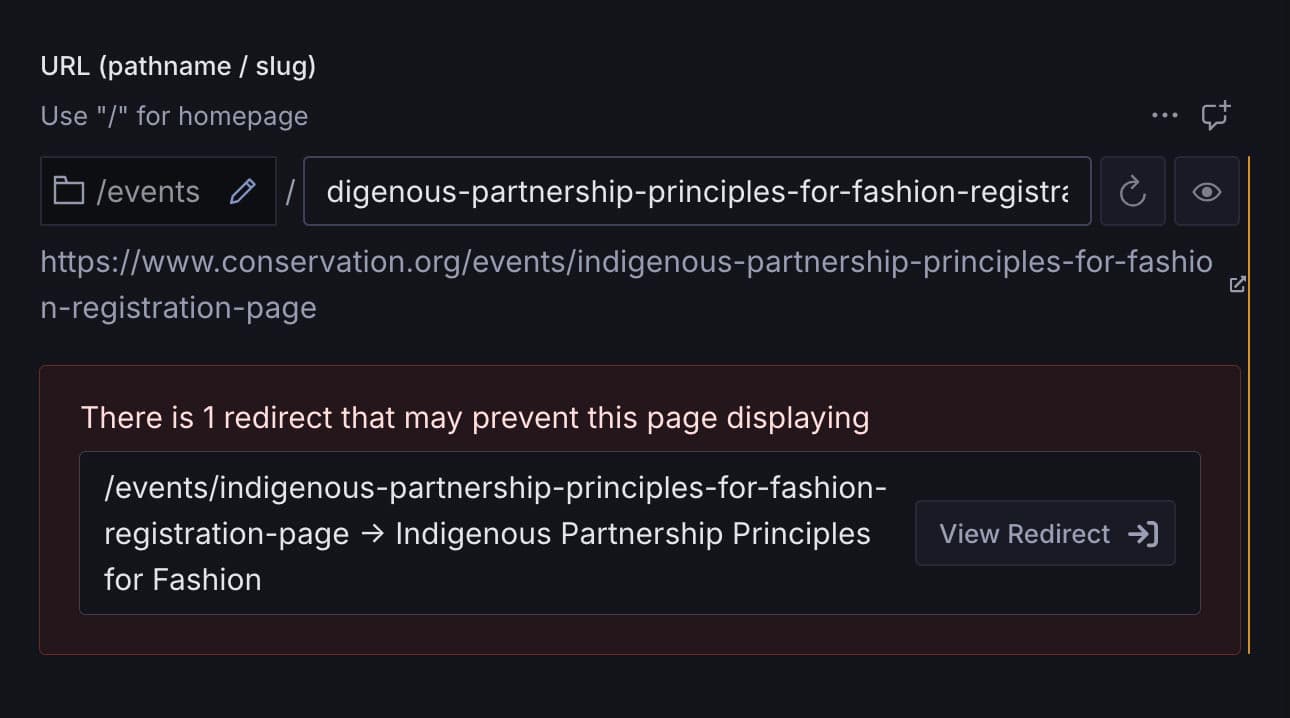
Task: Click the pencil icon to edit the /events folder
Action: pyautogui.click(x=242, y=191)
